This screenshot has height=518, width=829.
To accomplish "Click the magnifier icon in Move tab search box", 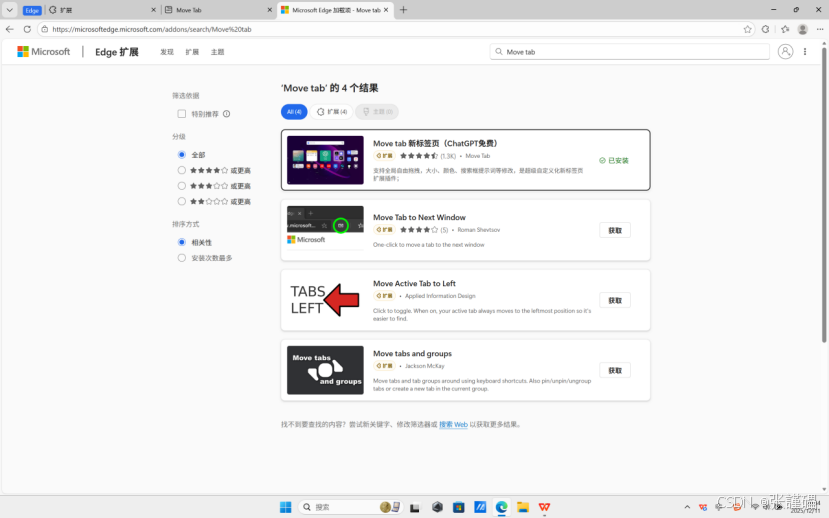I will 499,51.
